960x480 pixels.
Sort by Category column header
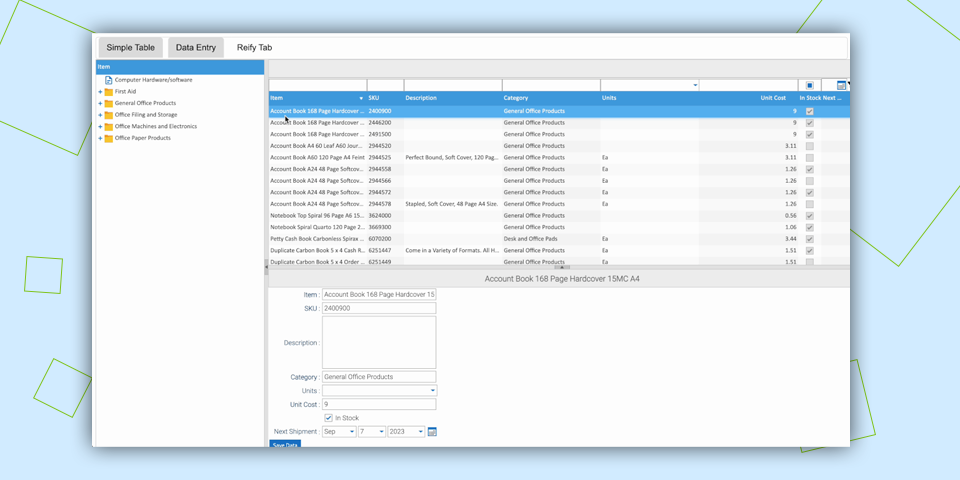(551, 98)
